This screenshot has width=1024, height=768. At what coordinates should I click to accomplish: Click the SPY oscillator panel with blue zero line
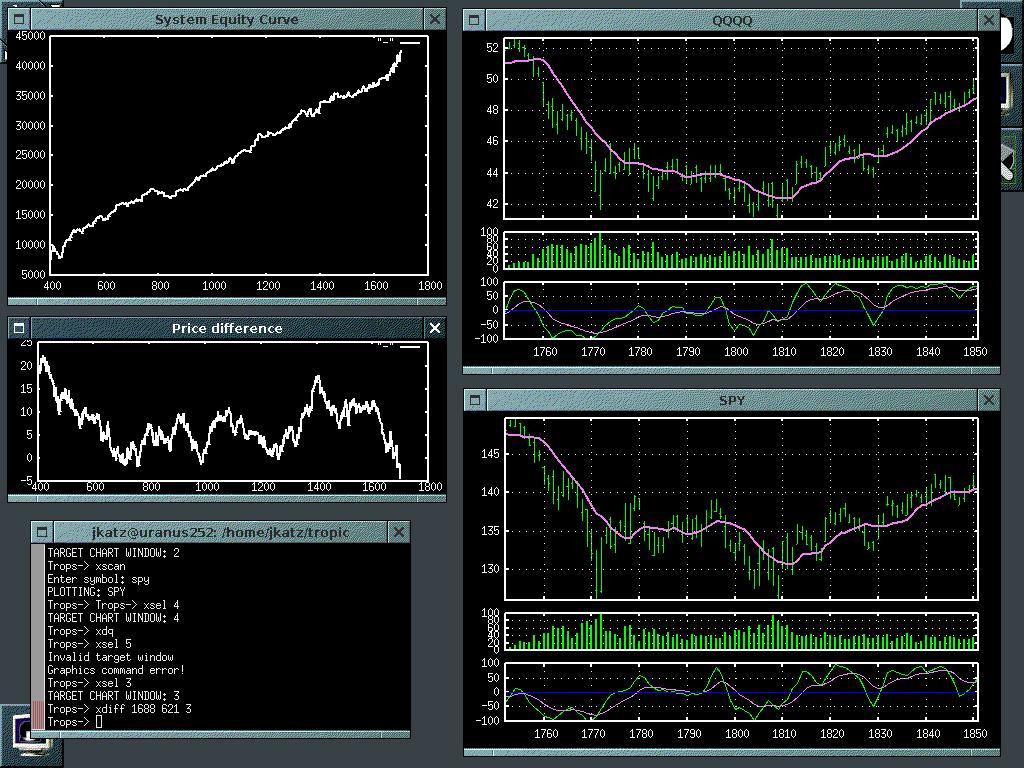click(x=741, y=692)
